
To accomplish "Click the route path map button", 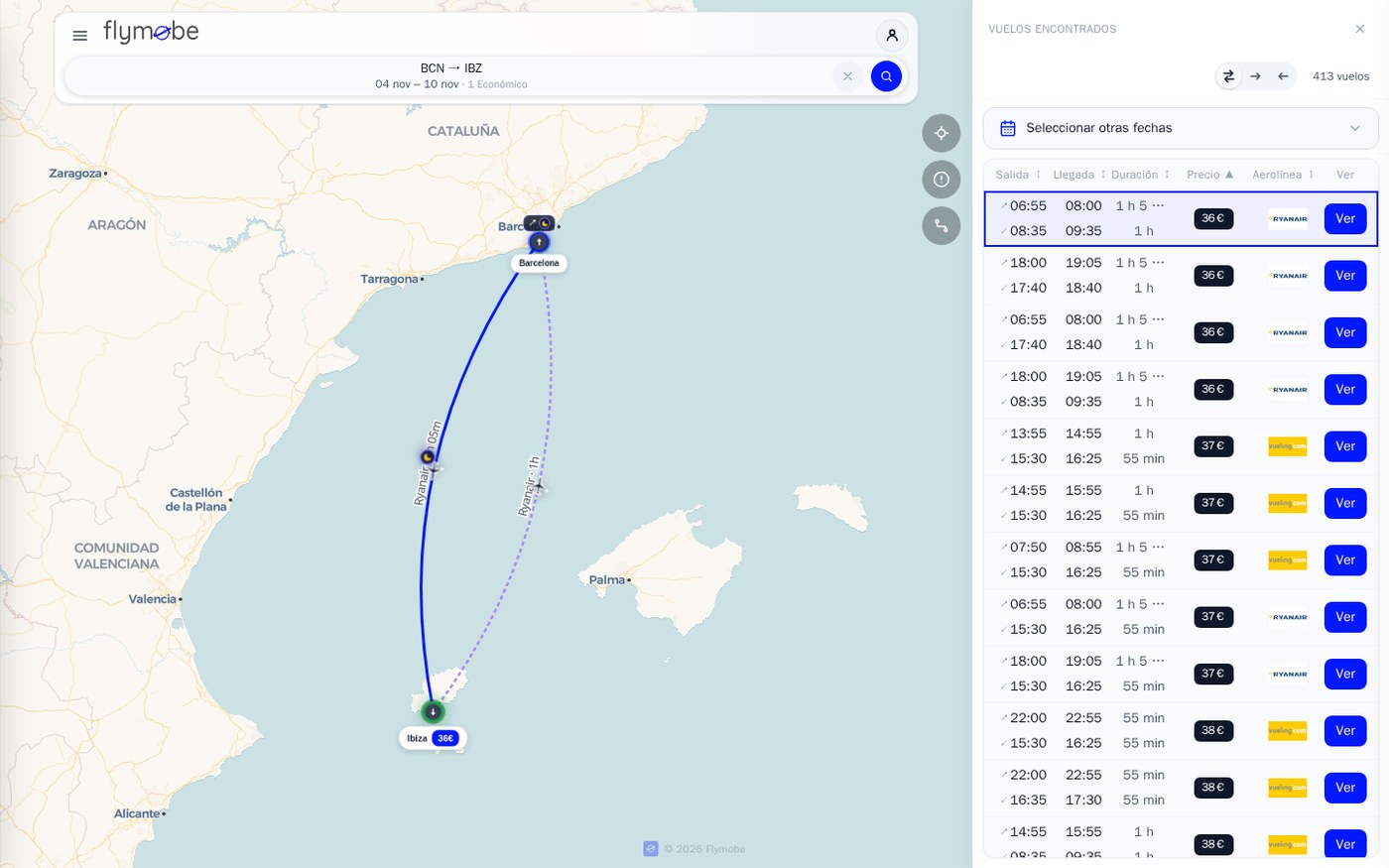I will point(942,226).
